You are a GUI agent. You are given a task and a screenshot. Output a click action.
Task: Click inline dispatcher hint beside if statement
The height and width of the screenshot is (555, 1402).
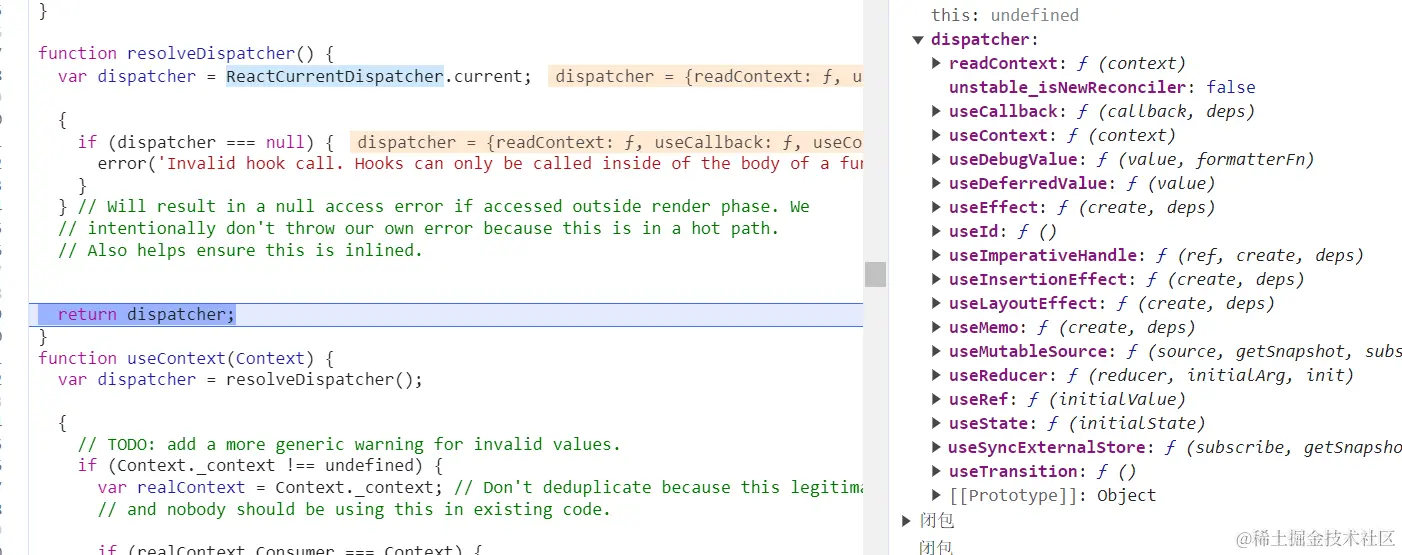point(606,142)
